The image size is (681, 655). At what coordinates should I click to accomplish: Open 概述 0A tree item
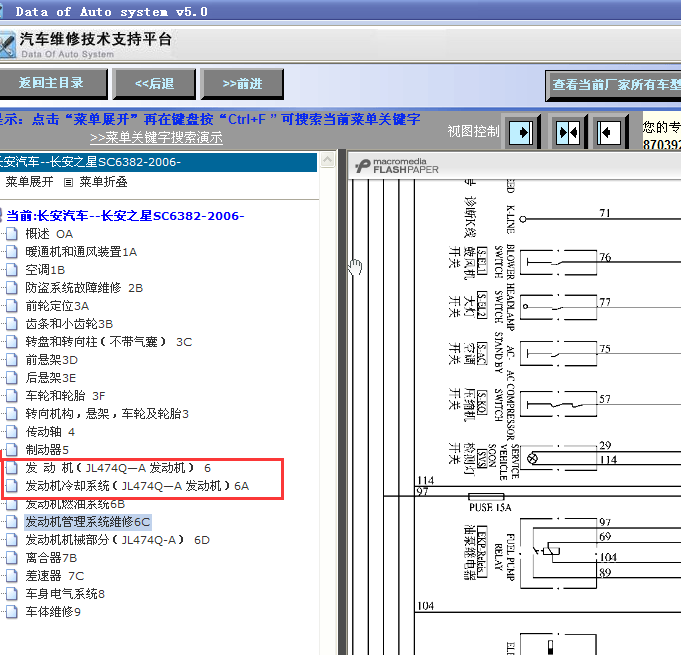coord(49,234)
